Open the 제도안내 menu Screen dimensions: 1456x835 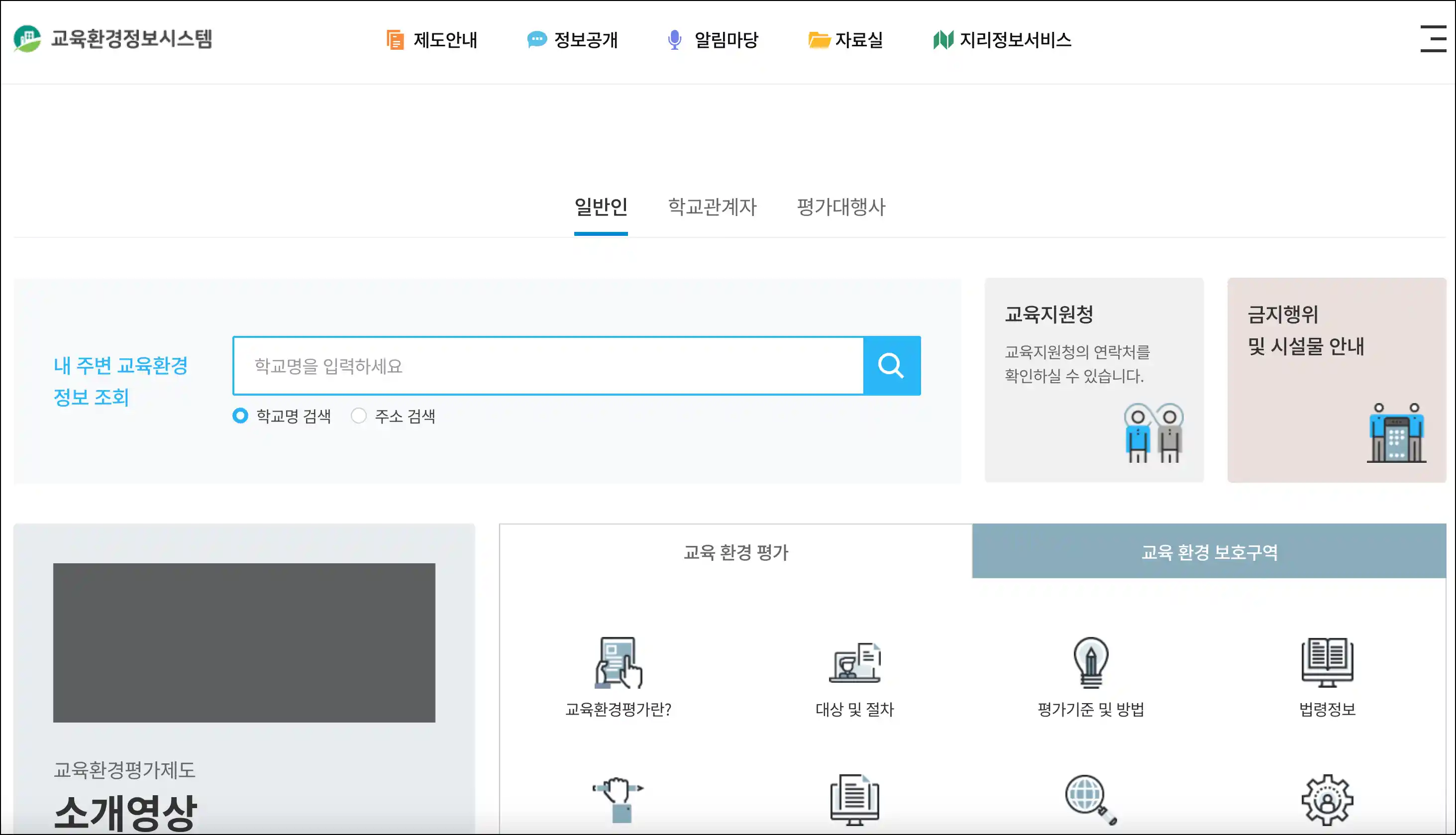(x=445, y=40)
